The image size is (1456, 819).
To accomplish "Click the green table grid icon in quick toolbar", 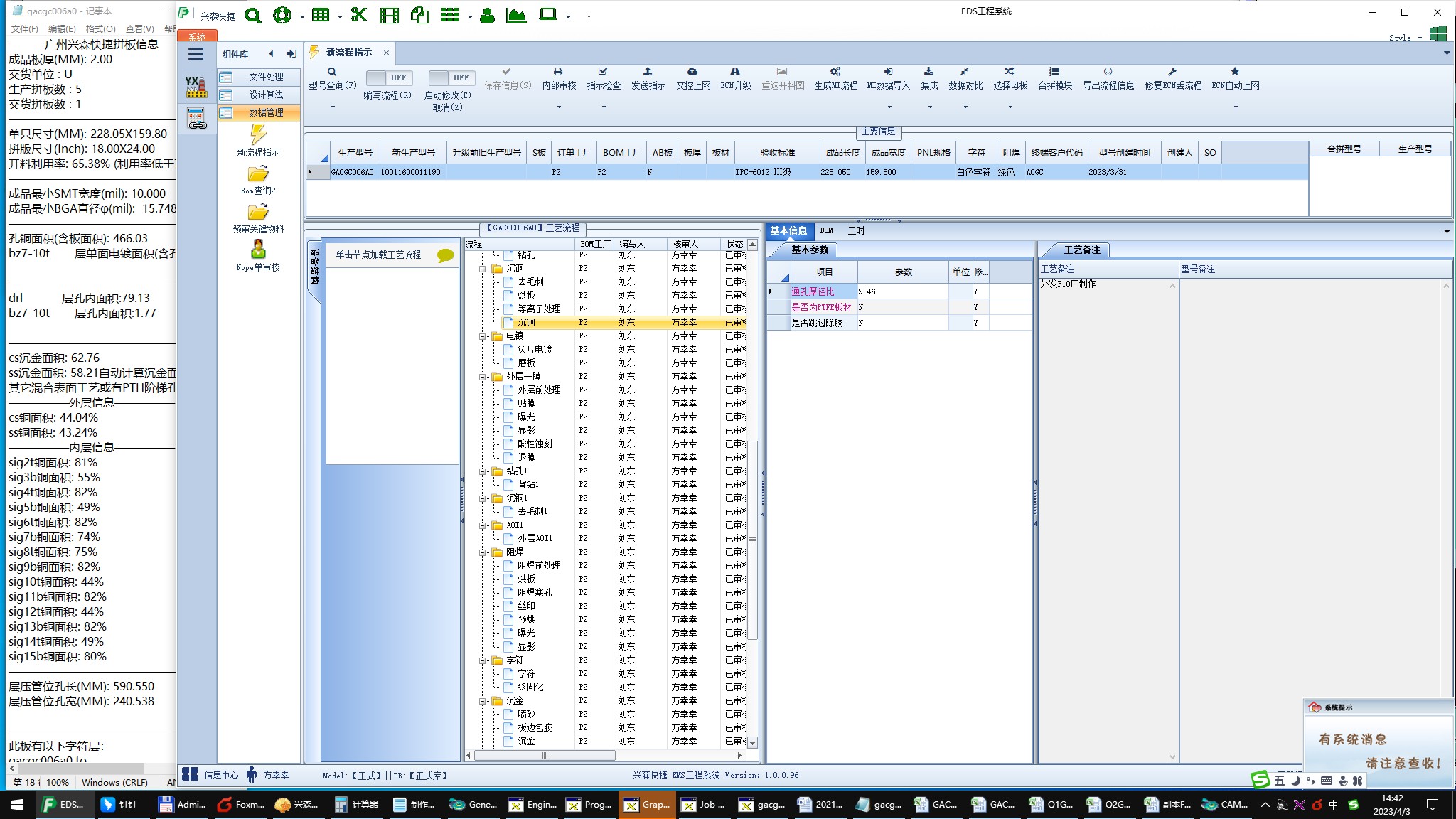I will [x=321, y=15].
